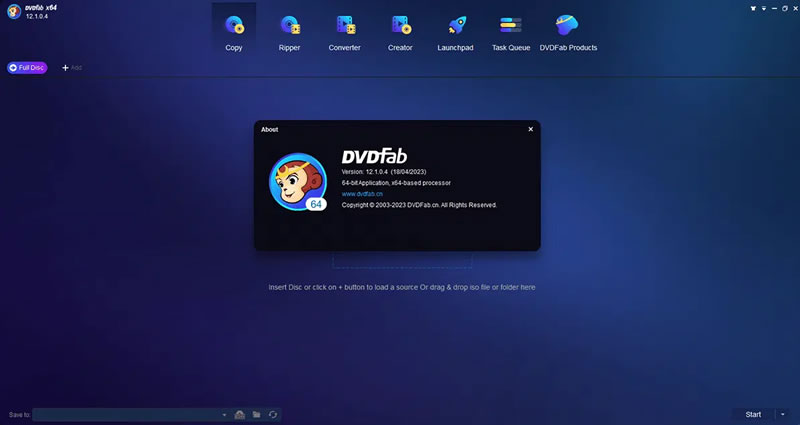This screenshot has height=425, width=800.
Task: Open DVDFab Products
Action: pyautogui.click(x=568, y=33)
